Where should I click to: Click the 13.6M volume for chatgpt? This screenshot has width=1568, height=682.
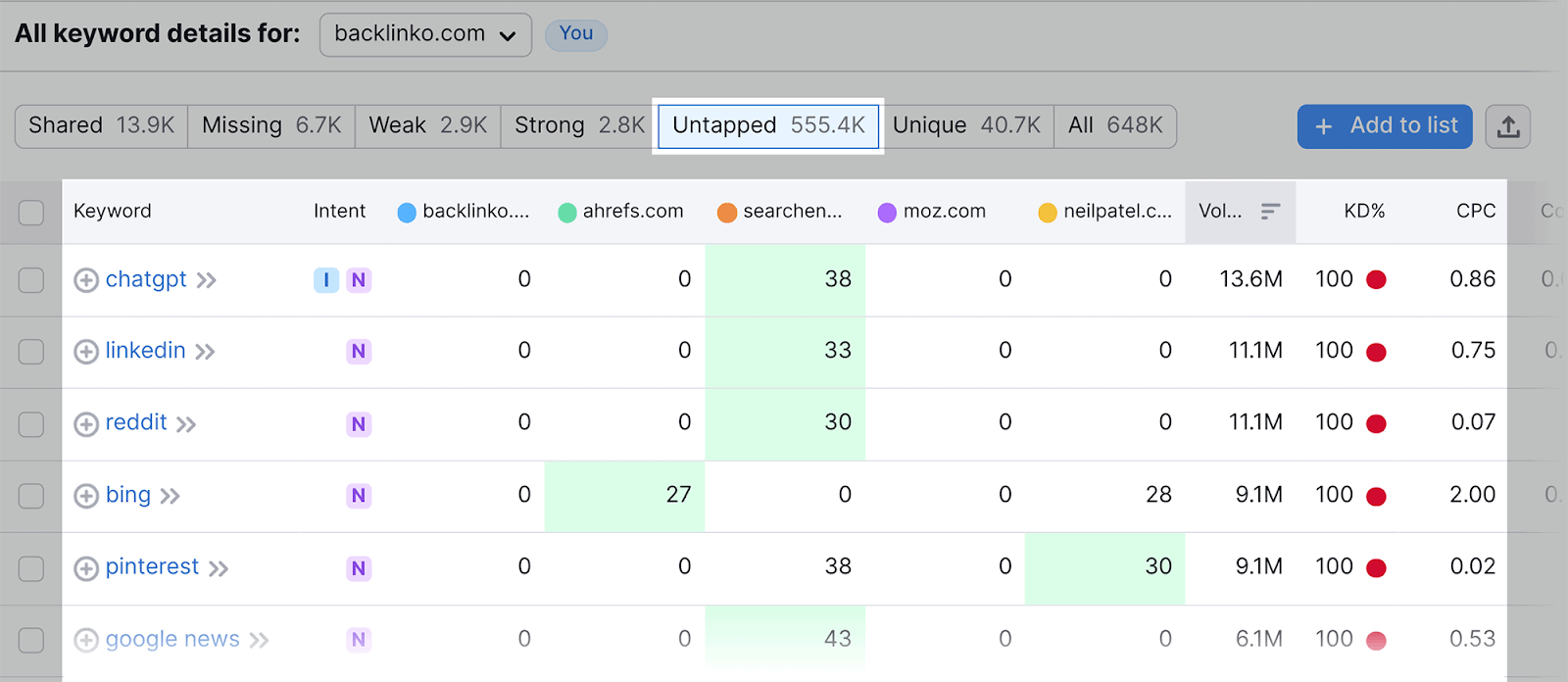click(x=1250, y=279)
